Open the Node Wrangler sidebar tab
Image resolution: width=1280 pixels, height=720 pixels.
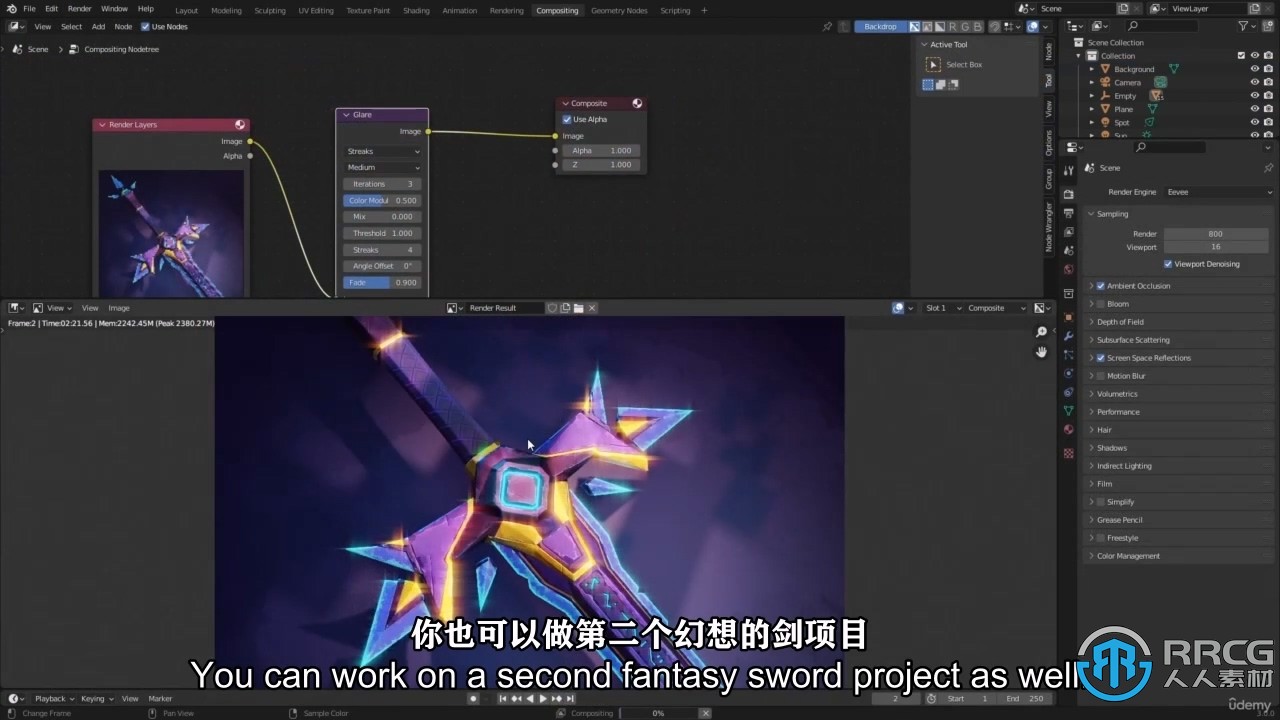click(x=1049, y=226)
